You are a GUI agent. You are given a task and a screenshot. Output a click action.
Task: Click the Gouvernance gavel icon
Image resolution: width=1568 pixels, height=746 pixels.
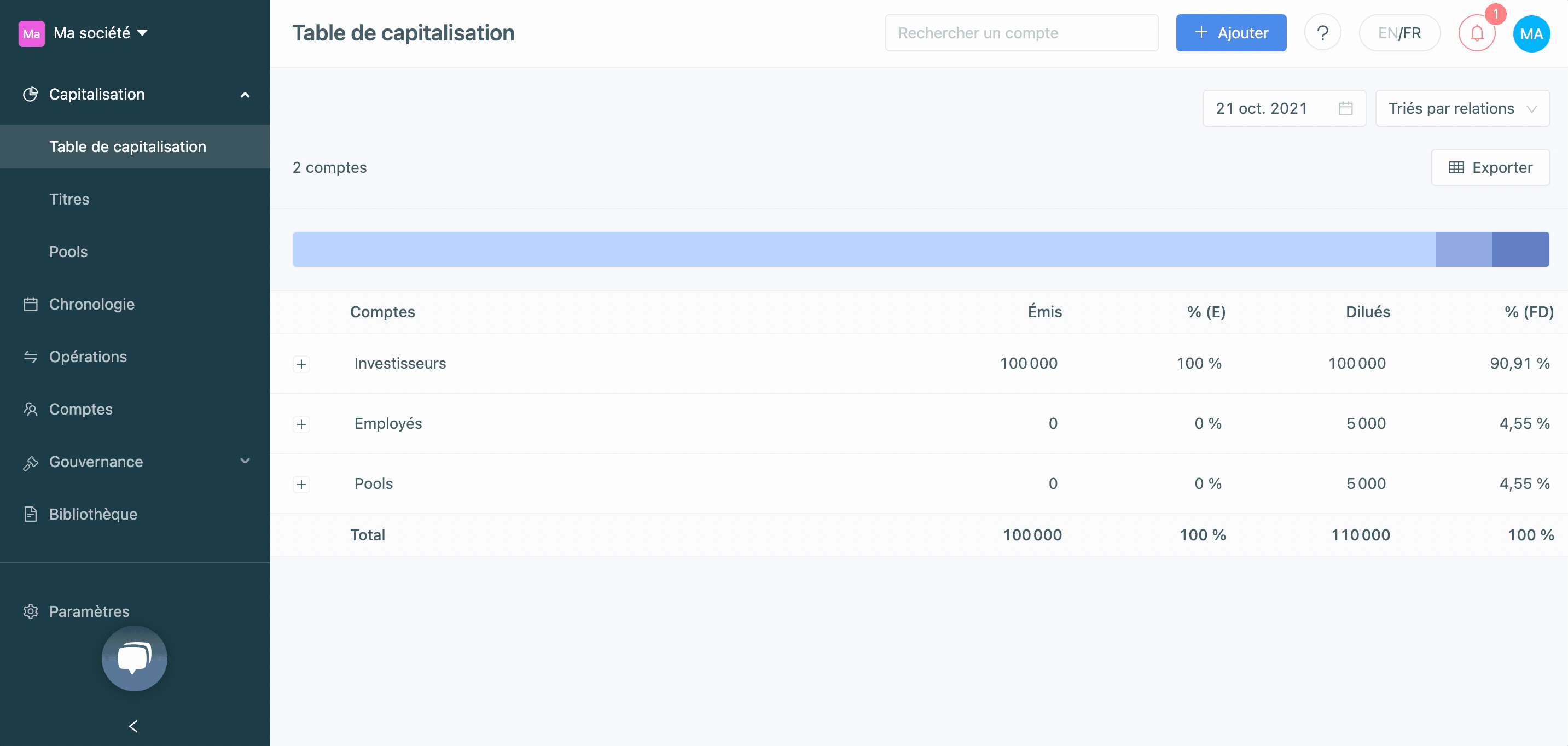[31, 463]
